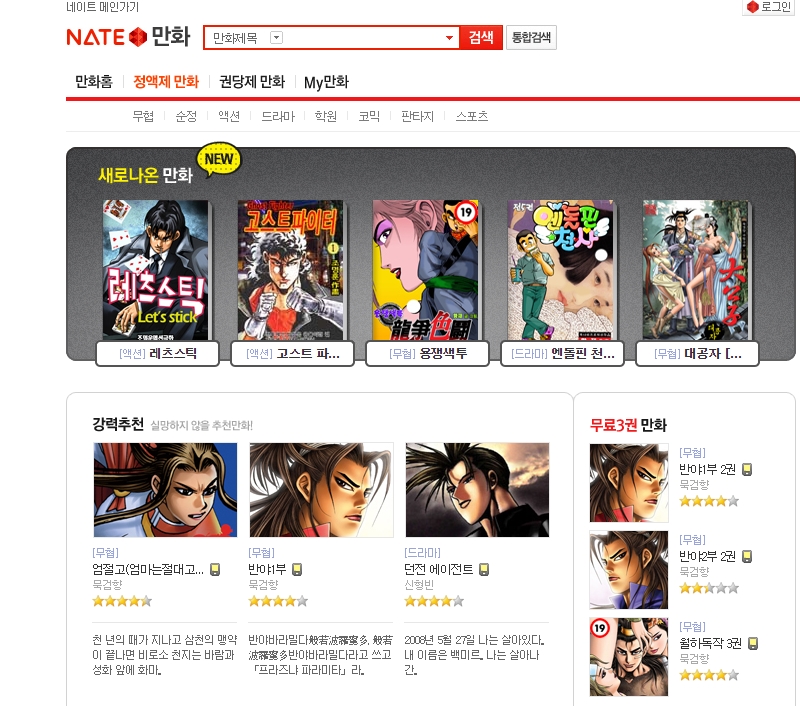Open the 엔돌핀 천사 book cover
This screenshot has width=800, height=706.
pos(561,270)
